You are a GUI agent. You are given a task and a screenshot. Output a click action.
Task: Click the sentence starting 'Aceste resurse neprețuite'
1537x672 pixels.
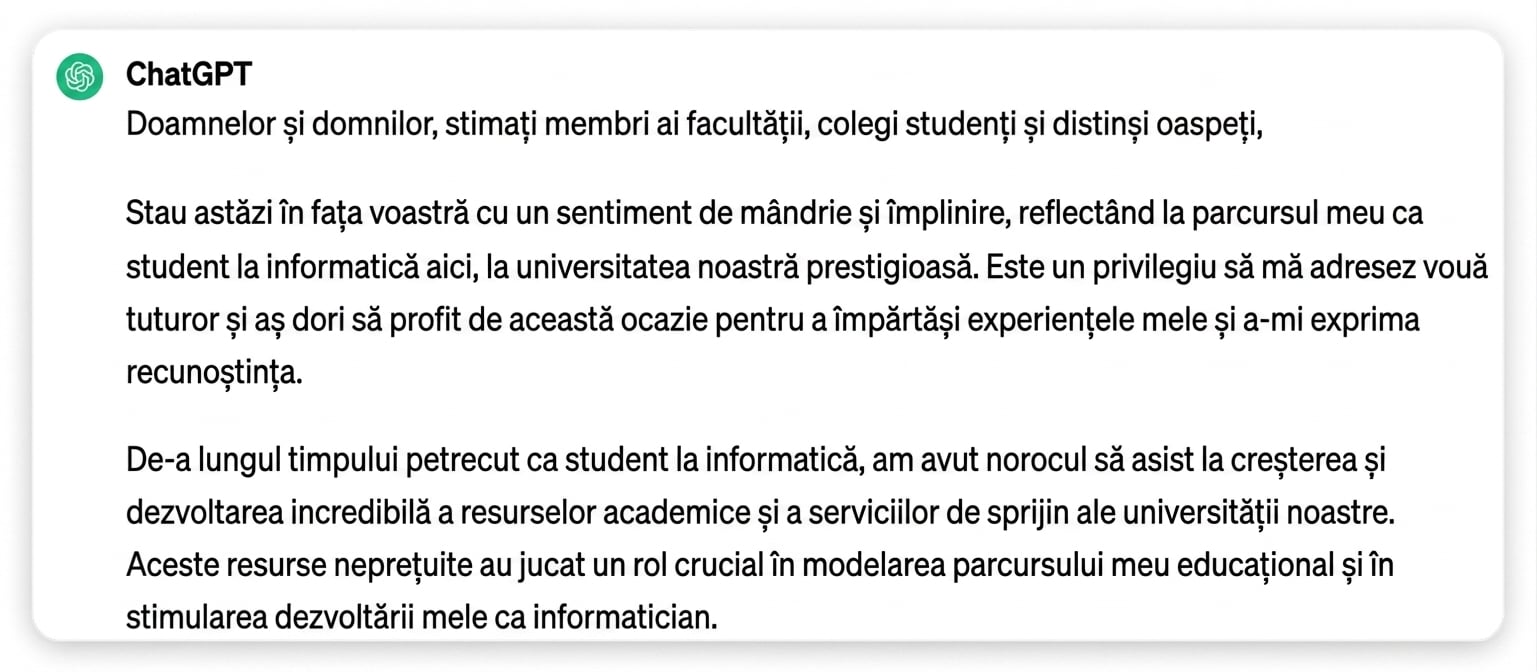coord(760,590)
